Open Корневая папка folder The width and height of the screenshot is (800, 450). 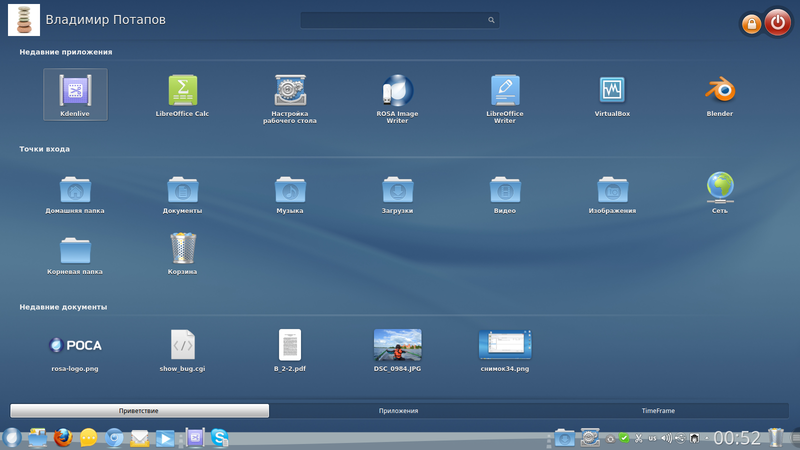[x=75, y=256]
